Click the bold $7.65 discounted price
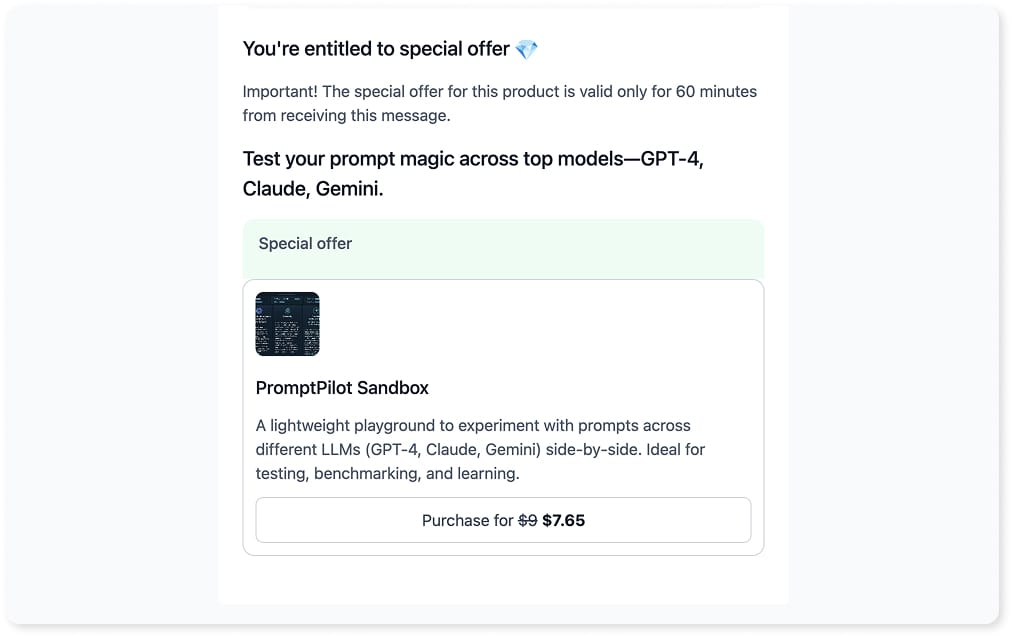This screenshot has width=1013, height=638. point(563,520)
